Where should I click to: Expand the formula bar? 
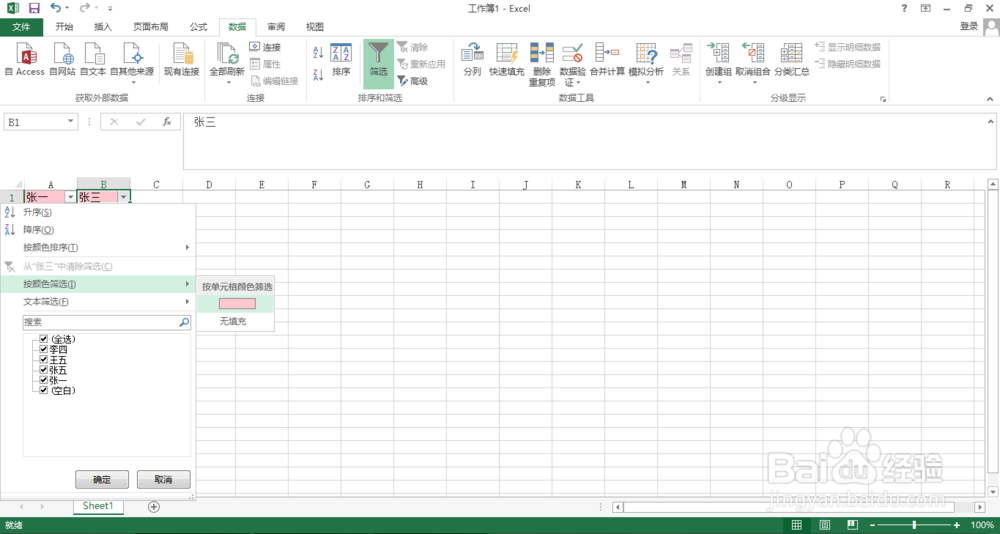990,121
